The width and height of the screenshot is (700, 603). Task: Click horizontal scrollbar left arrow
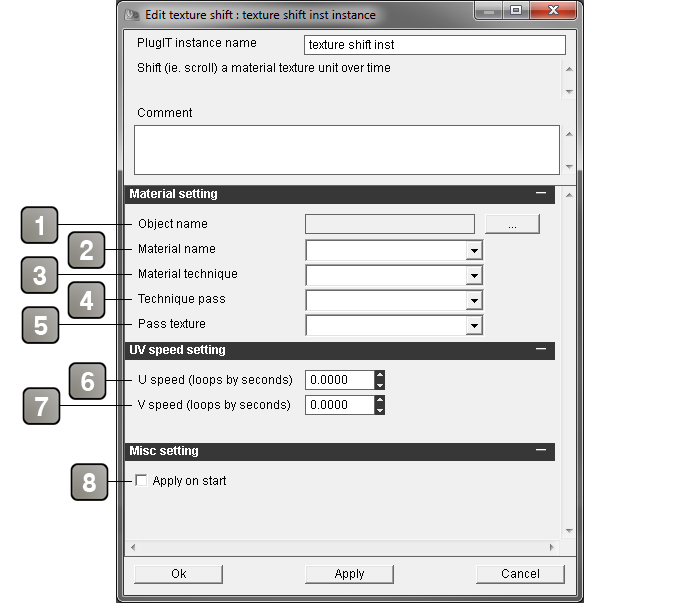click(133, 547)
